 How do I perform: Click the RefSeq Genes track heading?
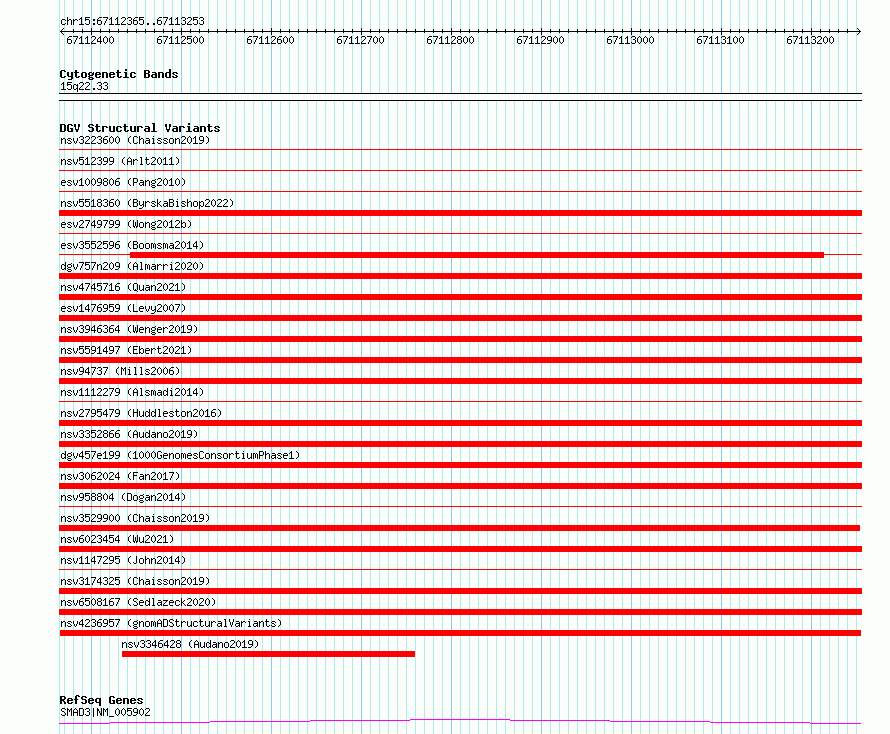click(x=101, y=701)
